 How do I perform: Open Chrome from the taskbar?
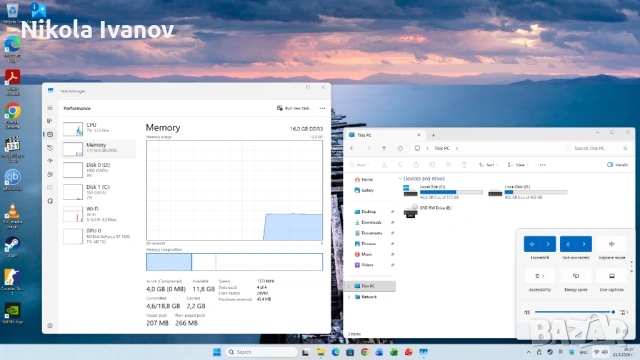tap(364, 352)
